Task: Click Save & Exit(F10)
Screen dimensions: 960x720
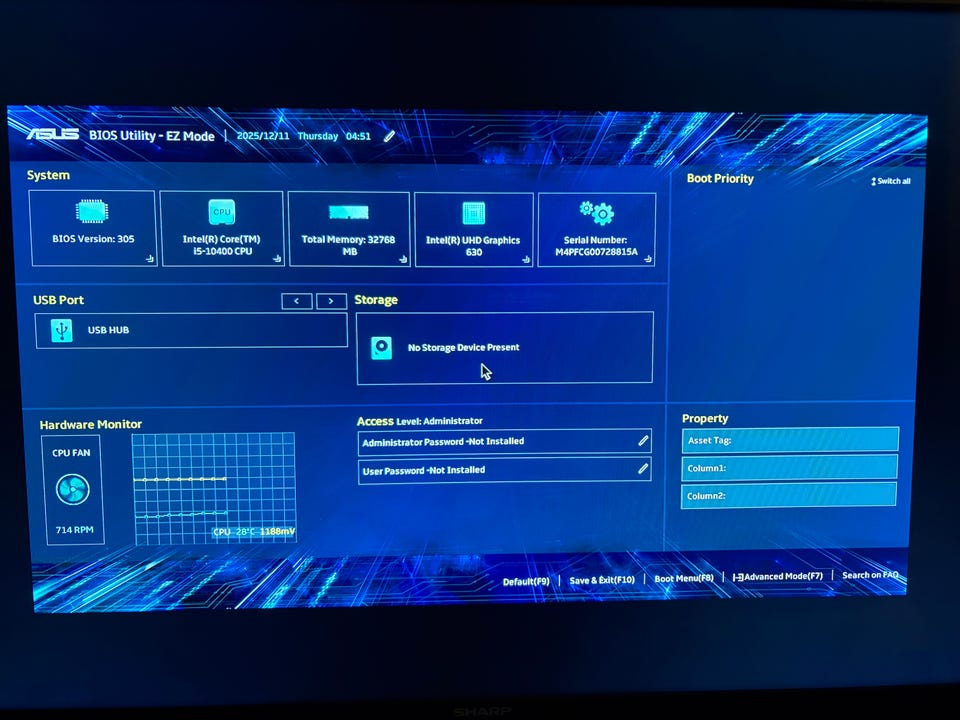Action: (x=602, y=580)
